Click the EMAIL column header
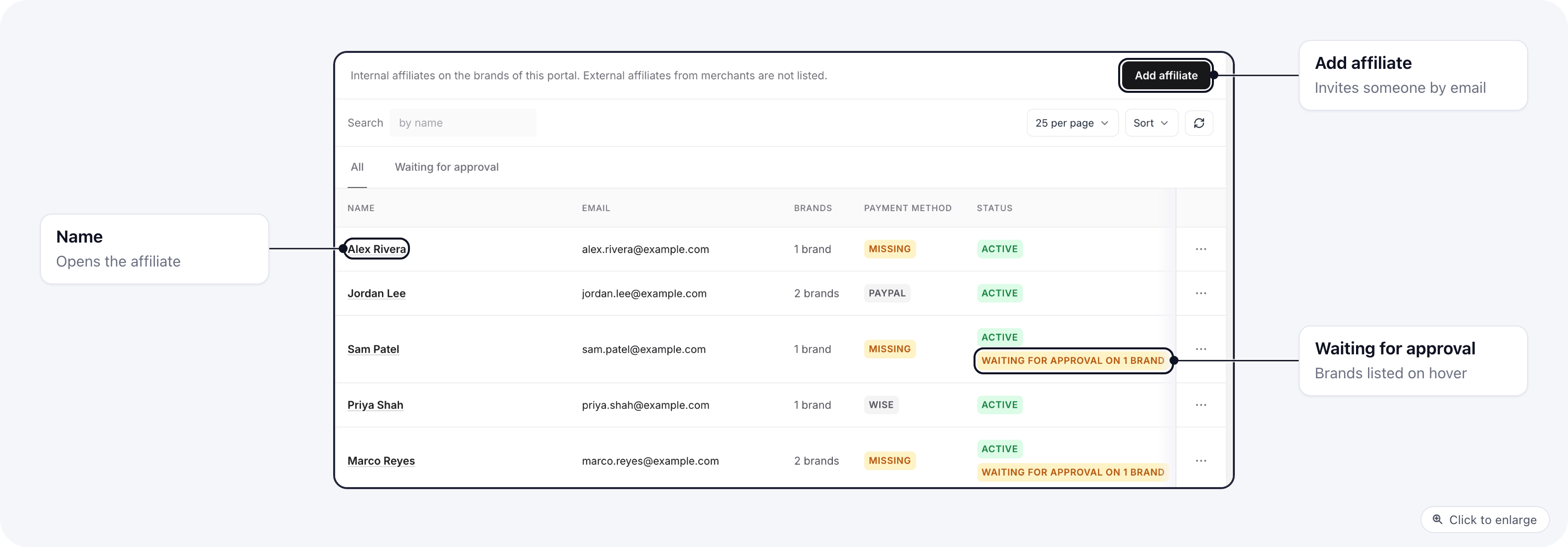Screen dimensions: 1568x547 click(x=595, y=208)
